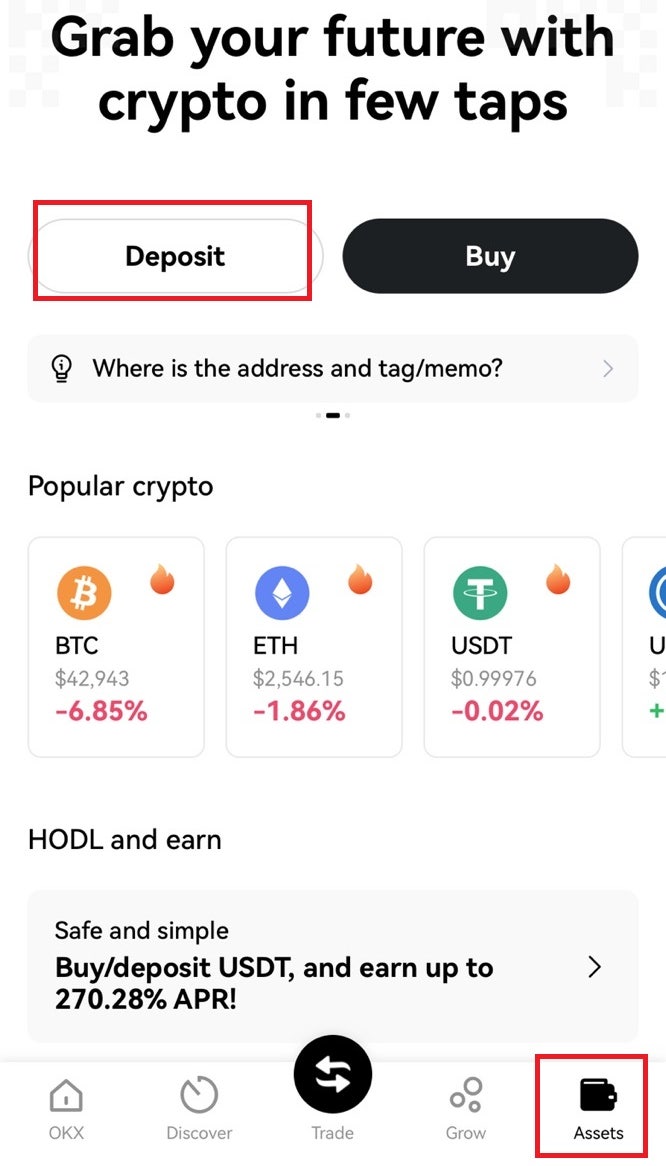Viewport: 666px width, 1166px height.
Task: Open the USDT earn offer arrow
Action: click(x=595, y=967)
